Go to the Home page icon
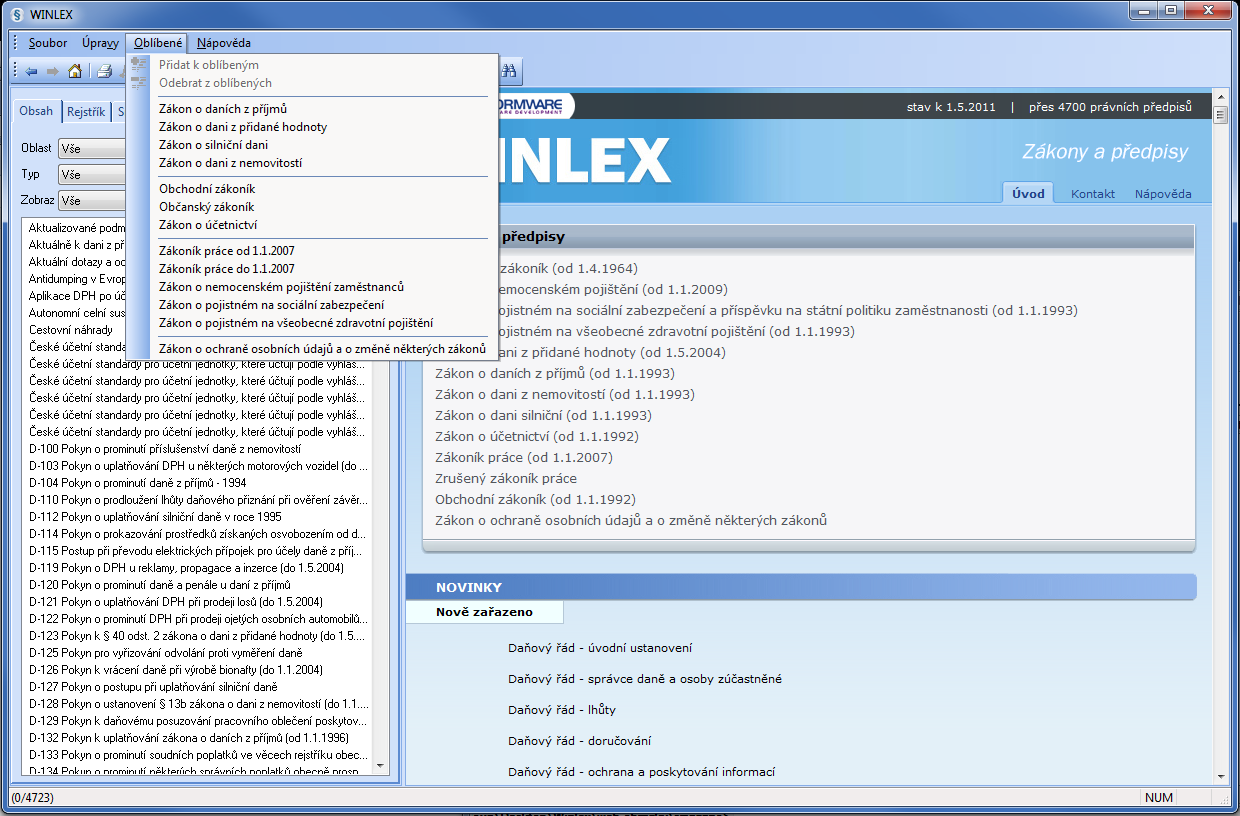 [x=75, y=71]
